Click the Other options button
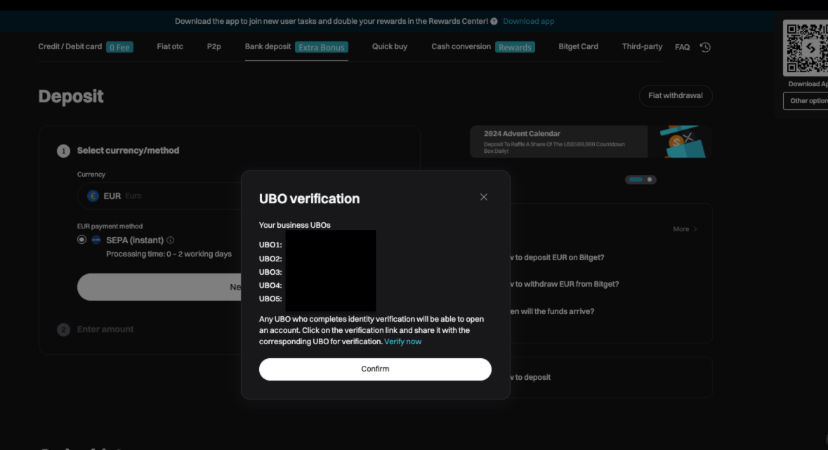This screenshot has width=828, height=450. [806, 101]
